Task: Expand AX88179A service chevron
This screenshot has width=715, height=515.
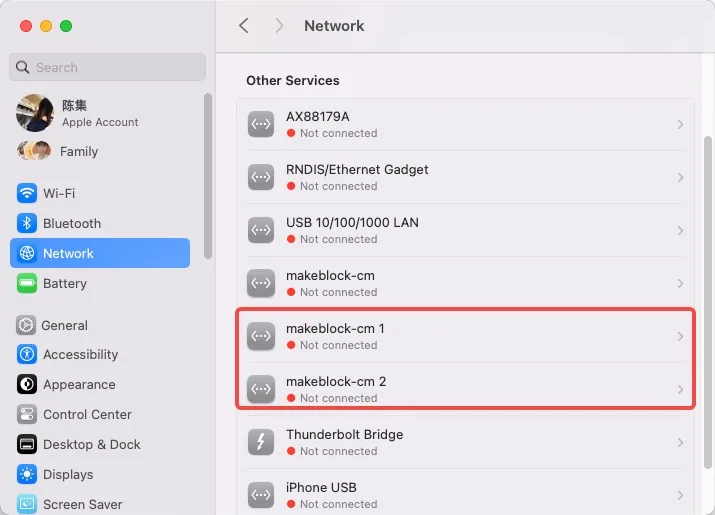Action: (x=680, y=125)
